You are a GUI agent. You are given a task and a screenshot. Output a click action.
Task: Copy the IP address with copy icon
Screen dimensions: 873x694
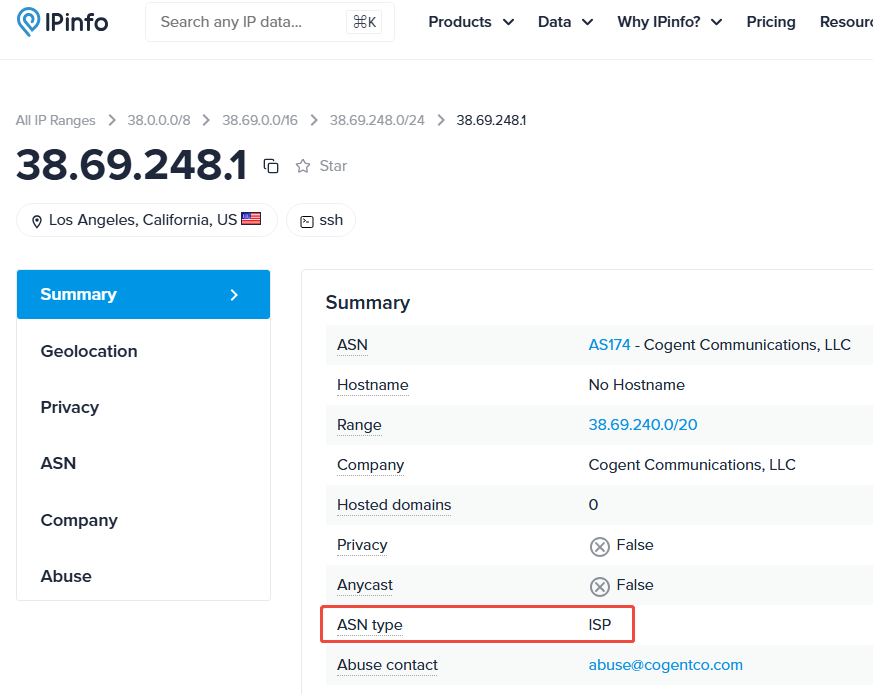(x=271, y=166)
